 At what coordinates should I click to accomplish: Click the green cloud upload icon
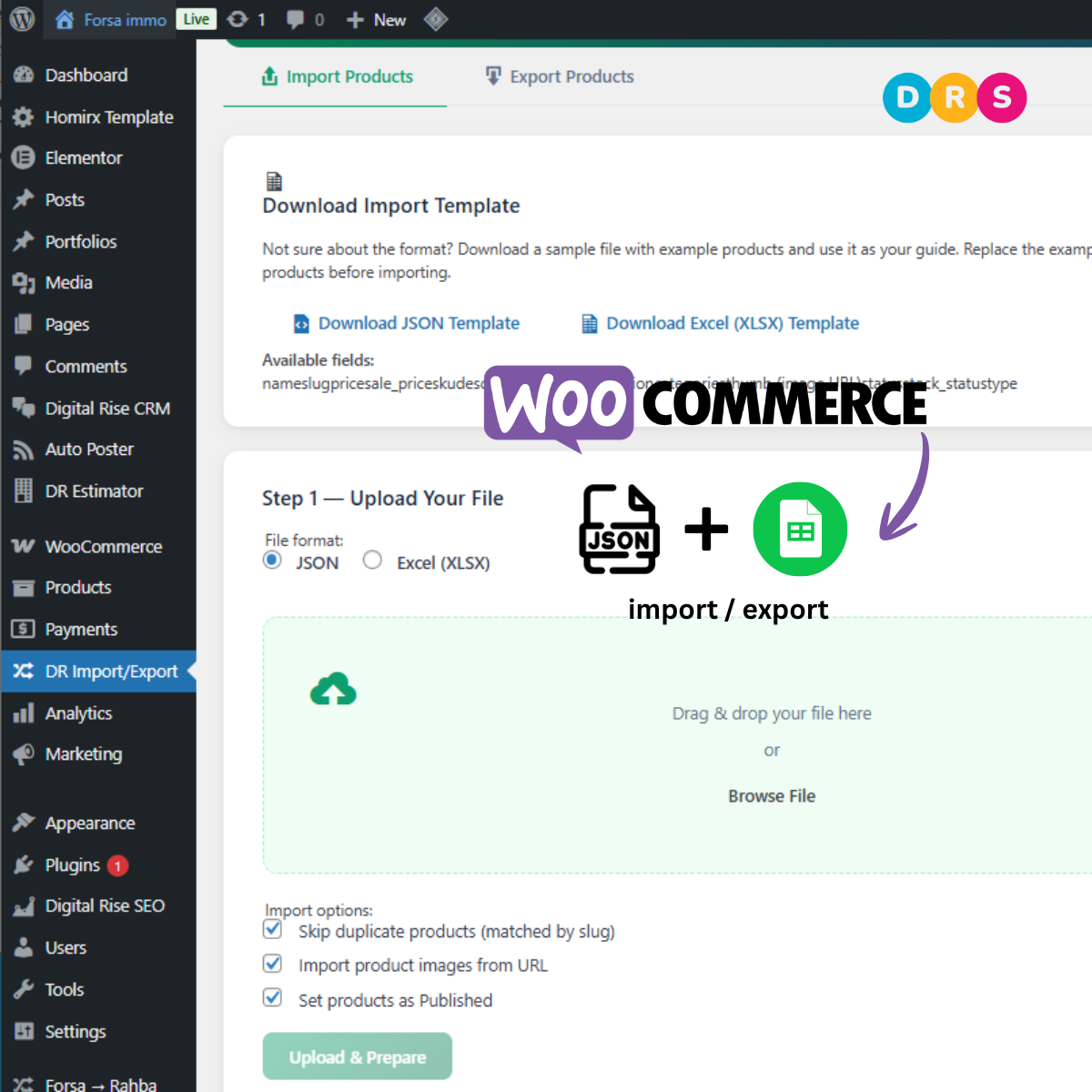tap(333, 690)
